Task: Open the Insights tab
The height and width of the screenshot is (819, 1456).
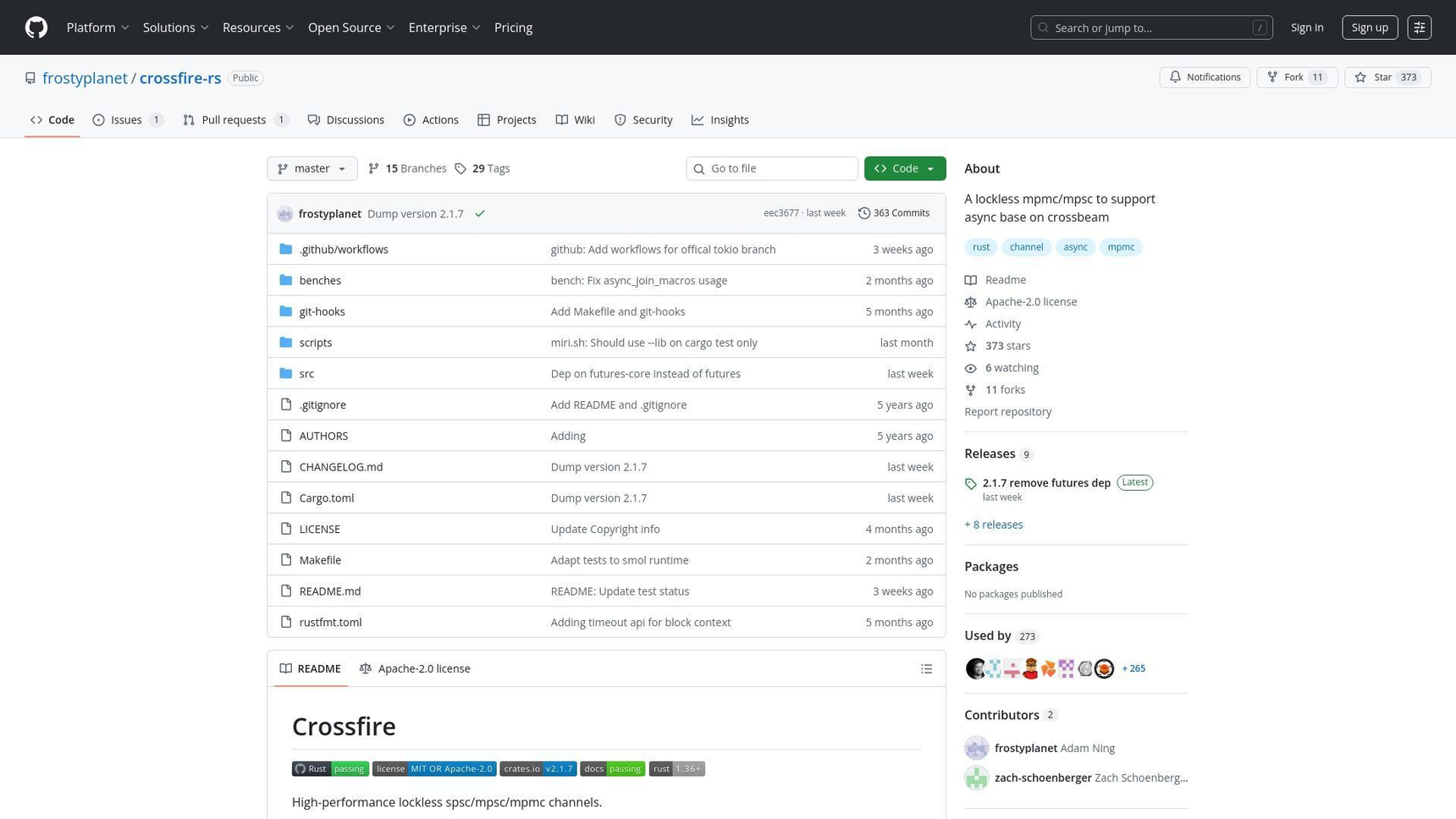Action: 720,120
